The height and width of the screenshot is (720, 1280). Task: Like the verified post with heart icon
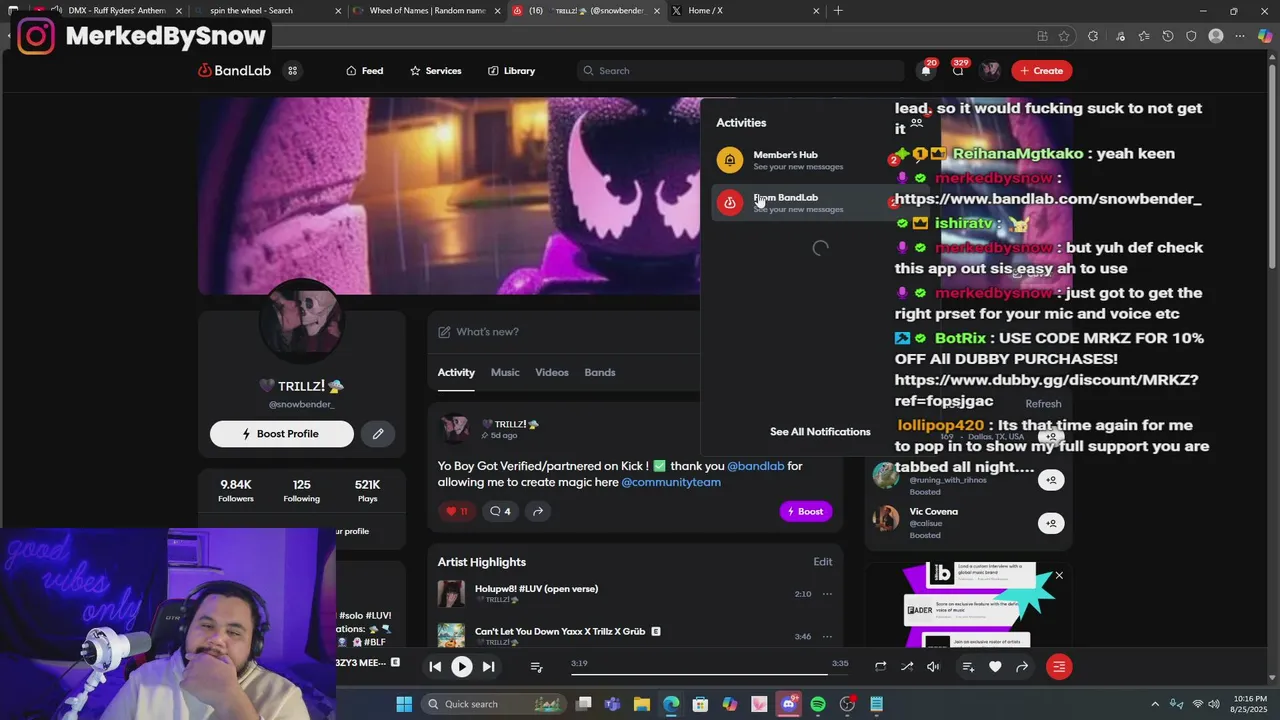pyautogui.click(x=456, y=511)
